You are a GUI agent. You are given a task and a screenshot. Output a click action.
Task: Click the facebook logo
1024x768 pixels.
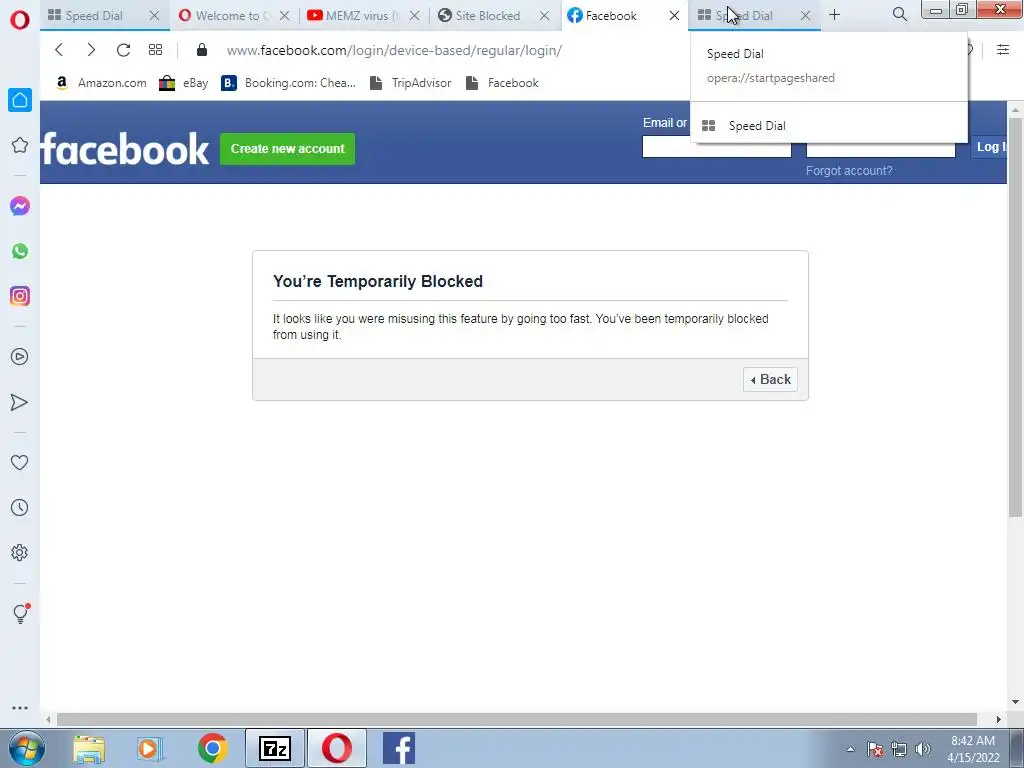point(125,149)
